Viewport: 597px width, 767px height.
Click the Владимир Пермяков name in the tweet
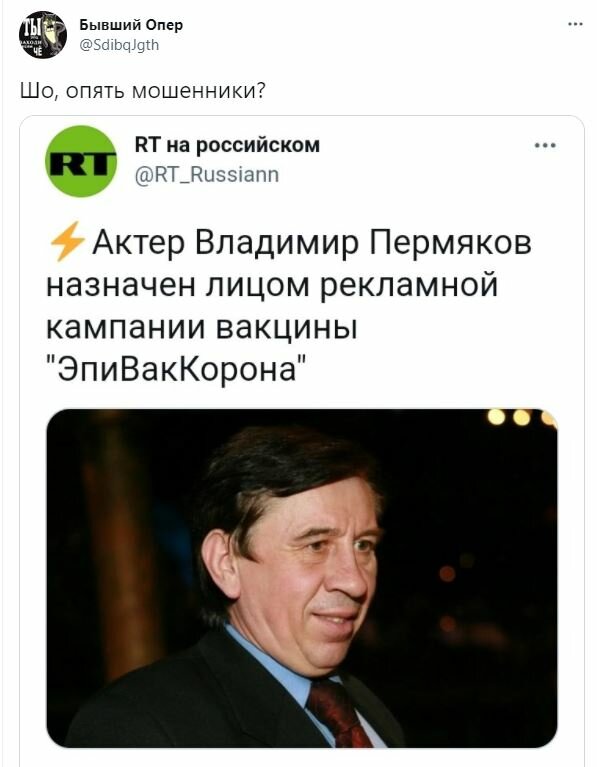tap(363, 243)
